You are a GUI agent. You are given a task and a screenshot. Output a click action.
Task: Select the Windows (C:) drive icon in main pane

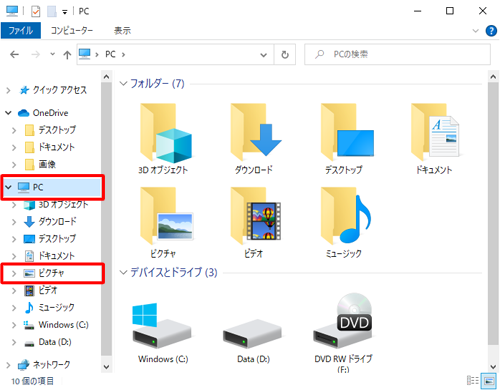click(x=162, y=326)
